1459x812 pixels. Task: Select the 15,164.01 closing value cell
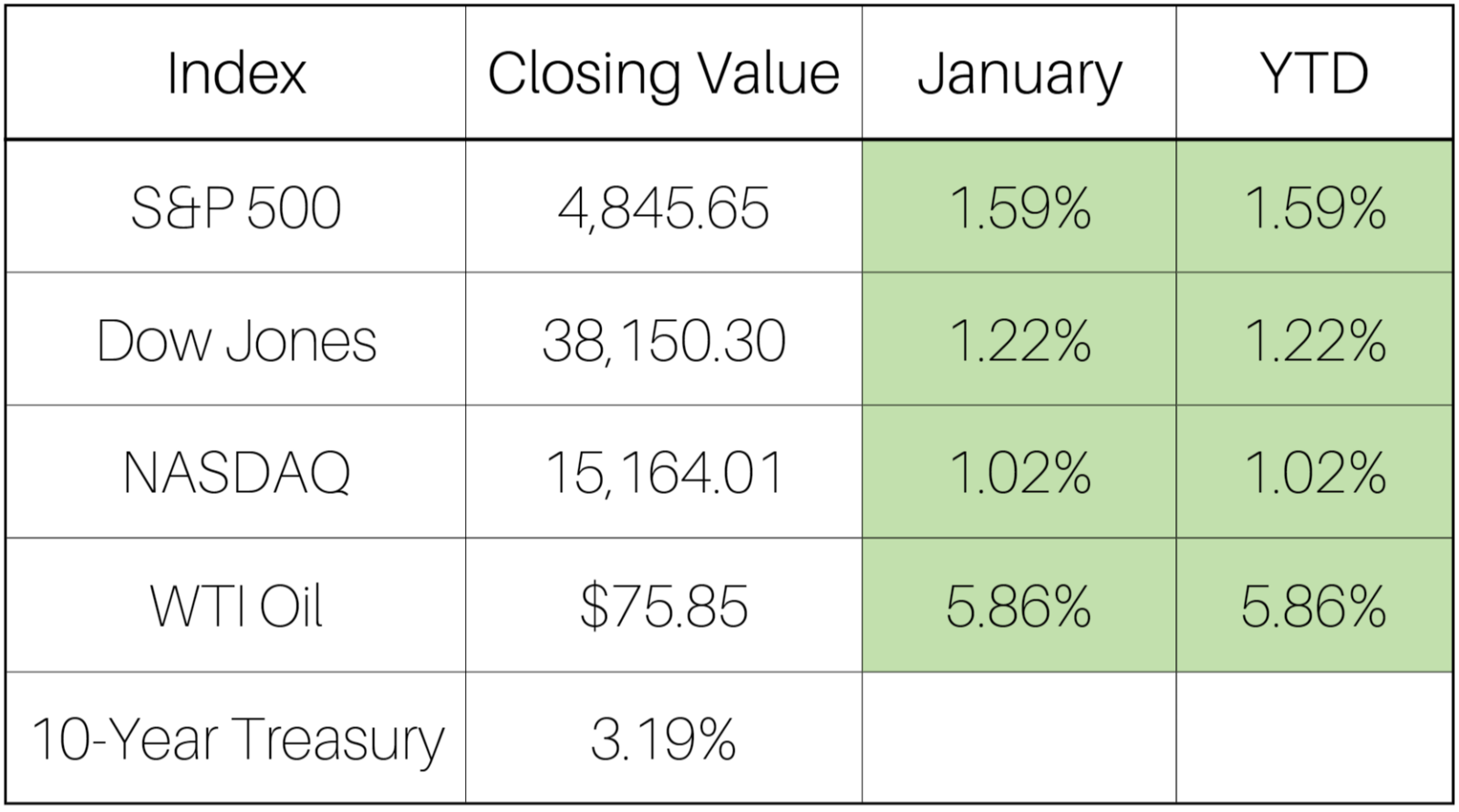(x=663, y=473)
